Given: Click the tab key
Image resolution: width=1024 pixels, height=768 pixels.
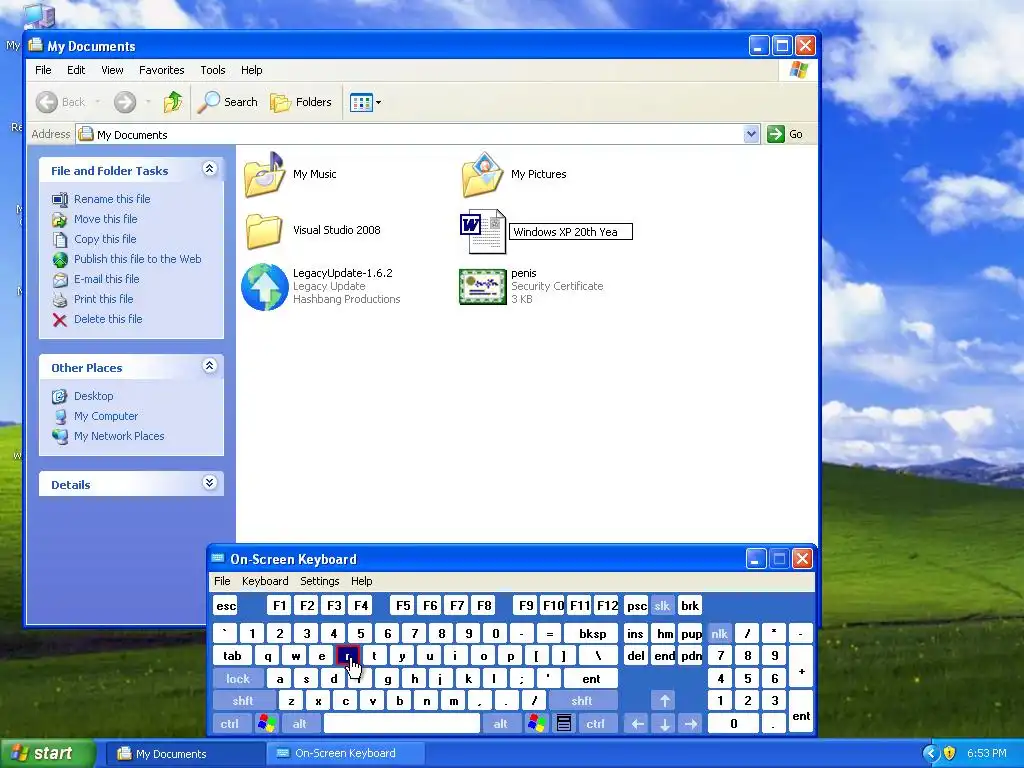Looking at the screenshot, I should pos(232,656).
